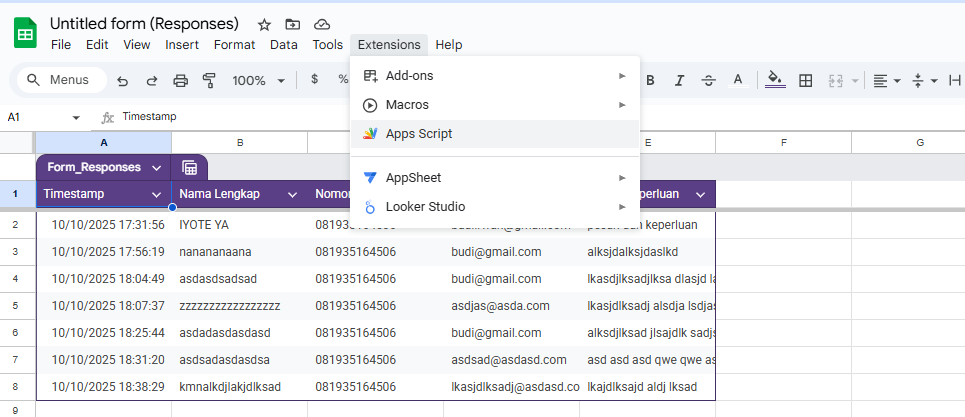Screen dimensions: 965x417
Task: Toggle Bold formatting
Action: click(x=650, y=81)
